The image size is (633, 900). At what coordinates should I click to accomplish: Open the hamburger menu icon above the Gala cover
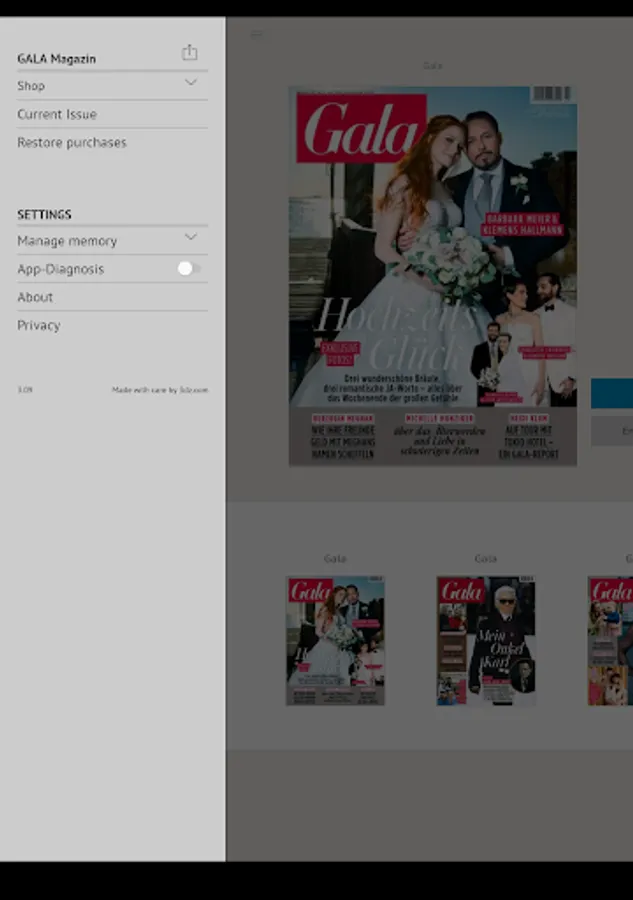[x=257, y=35]
